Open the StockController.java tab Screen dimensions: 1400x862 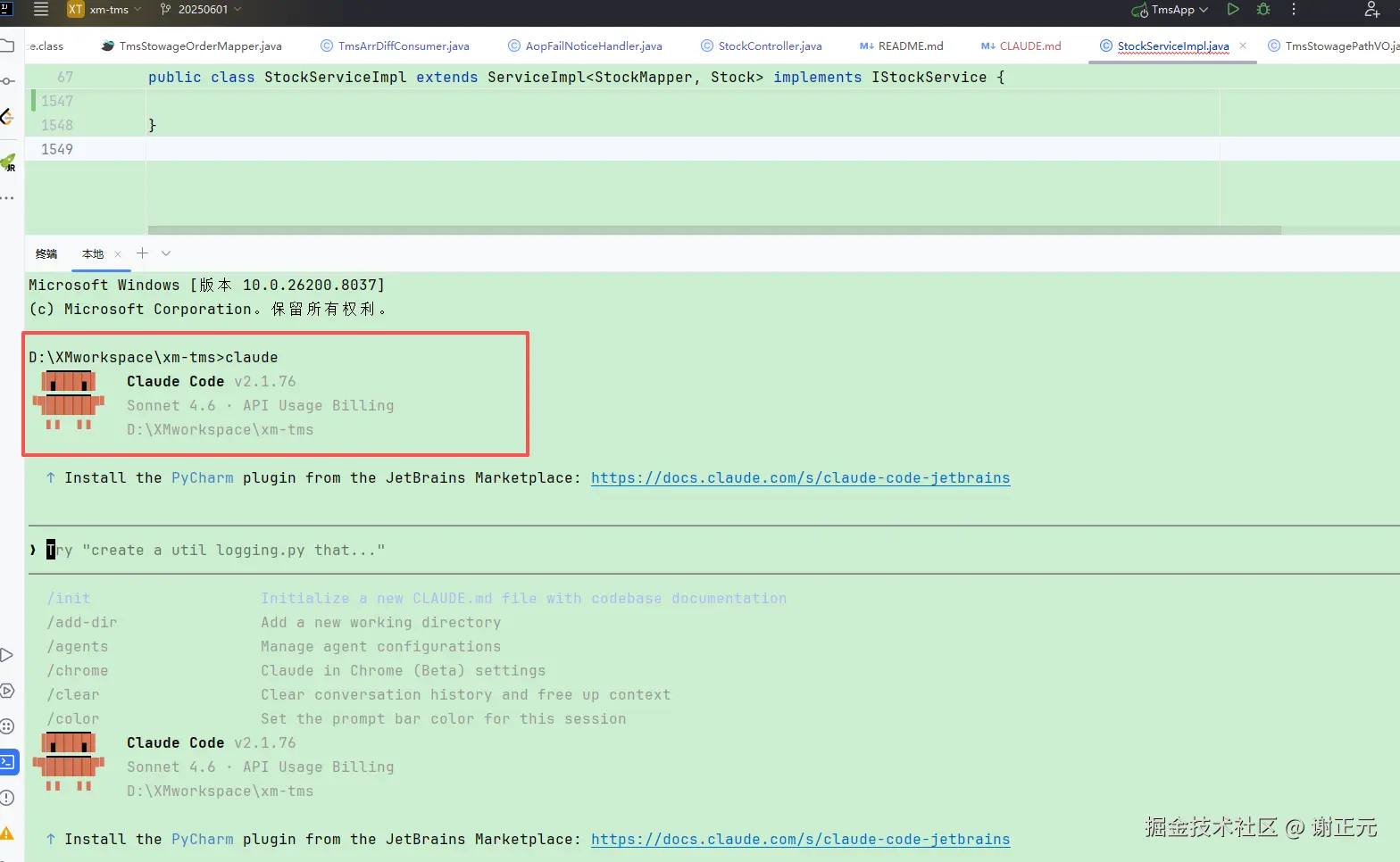(762, 46)
